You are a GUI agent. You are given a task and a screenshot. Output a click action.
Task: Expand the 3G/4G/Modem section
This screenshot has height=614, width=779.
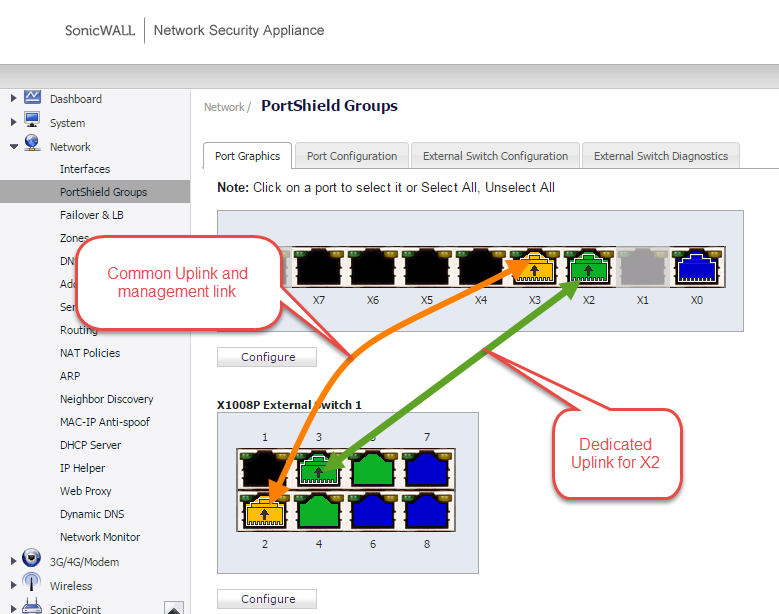point(13,561)
